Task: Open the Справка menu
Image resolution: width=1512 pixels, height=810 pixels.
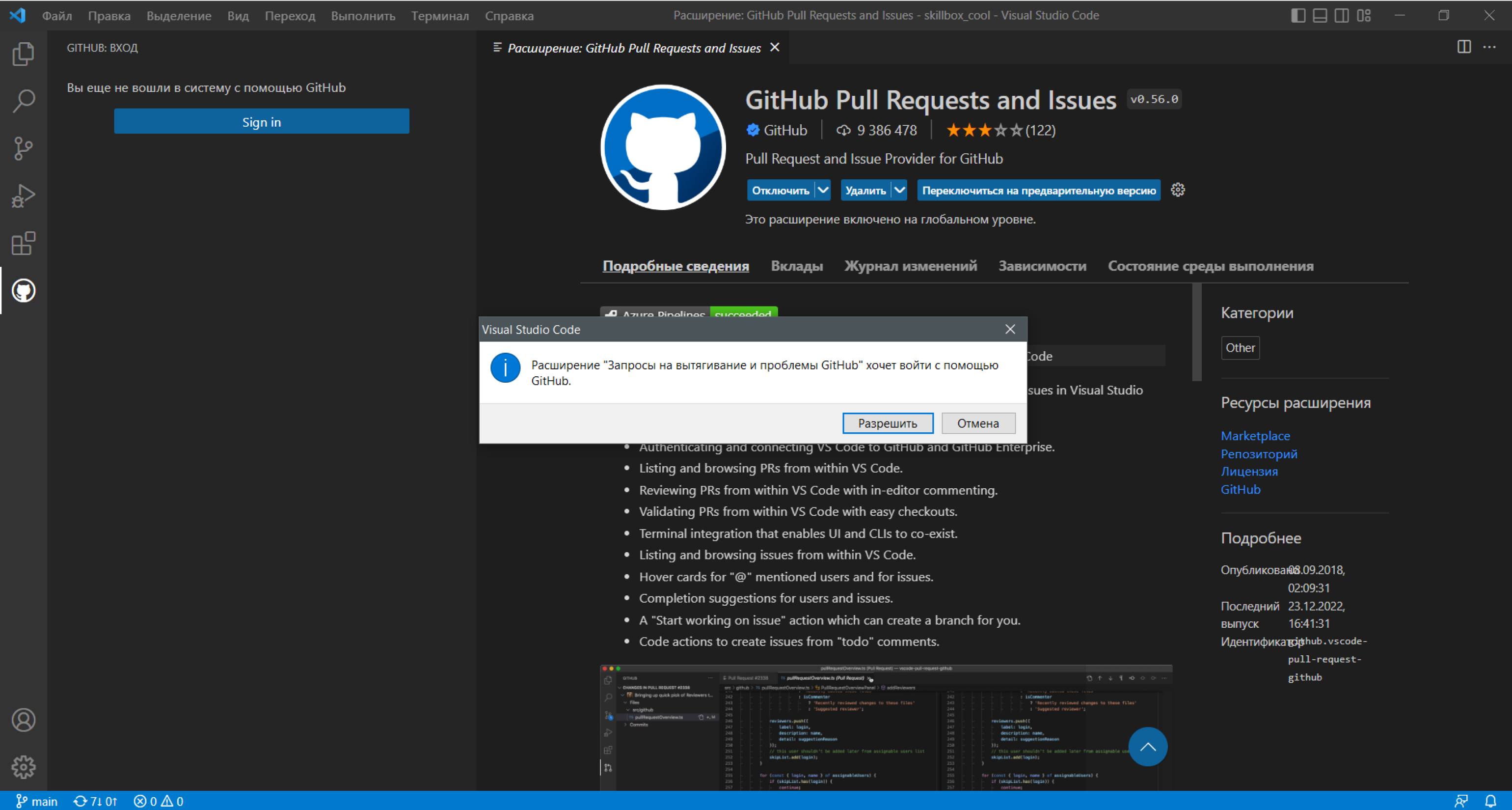Action: point(509,16)
